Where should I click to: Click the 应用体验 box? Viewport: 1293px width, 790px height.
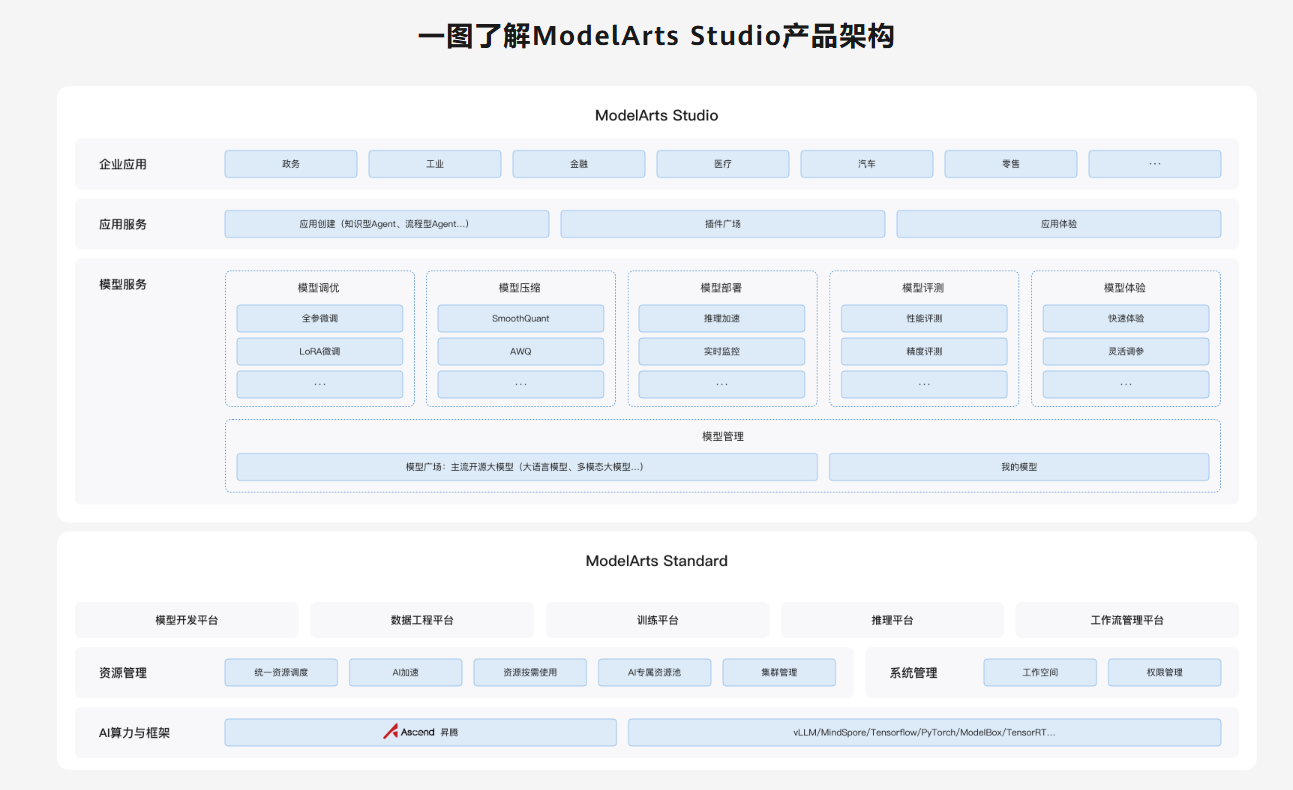click(1059, 224)
